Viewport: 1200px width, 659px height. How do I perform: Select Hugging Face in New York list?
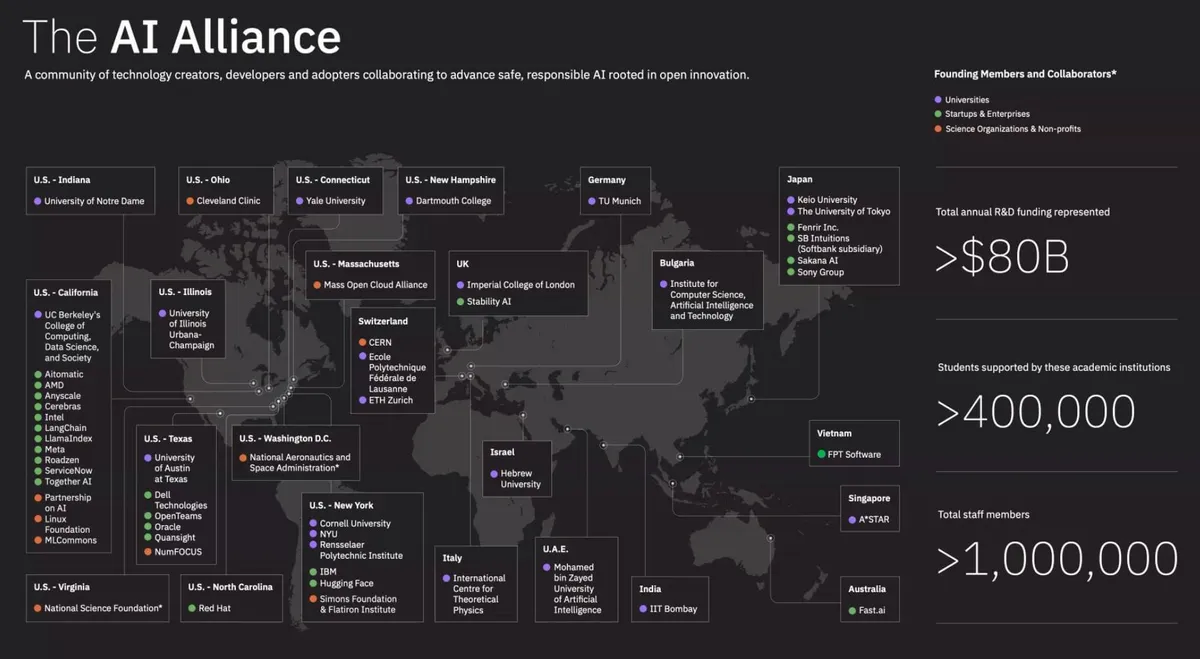click(346, 583)
